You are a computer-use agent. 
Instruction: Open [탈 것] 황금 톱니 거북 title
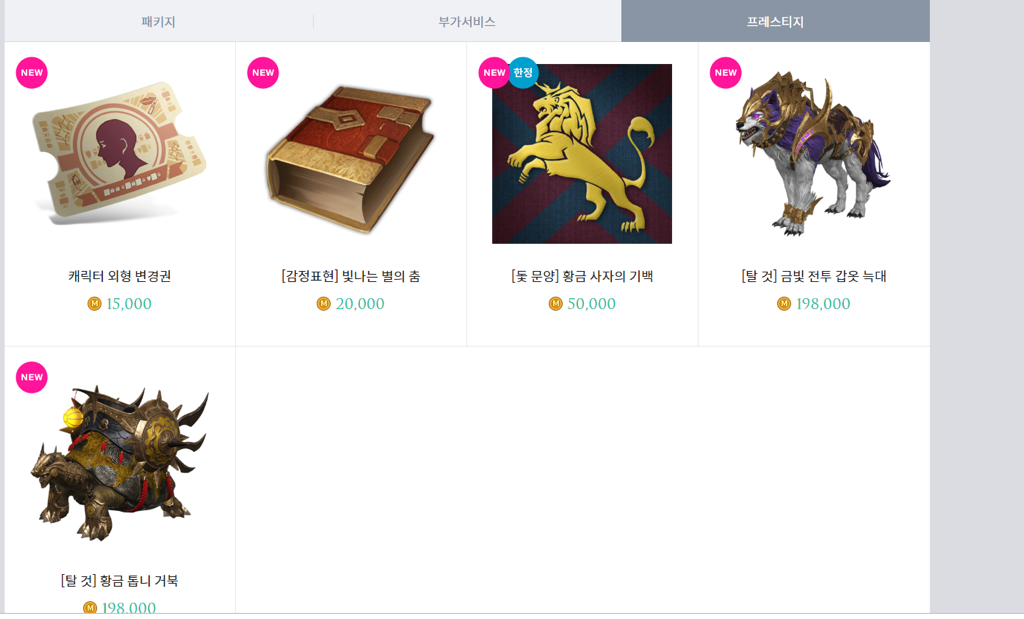(x=120, y=580)
